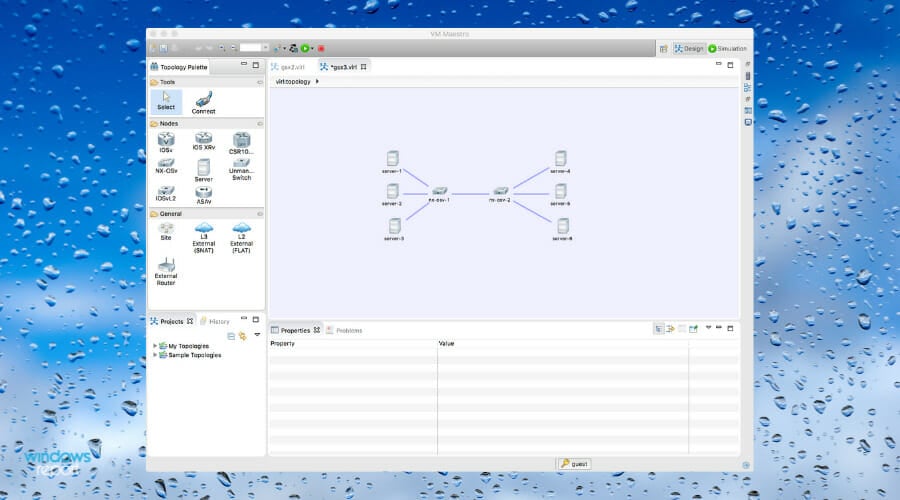Screen dimensions: 900x500
Task: Open Projects panel view menu arrow
Action: click(x=257, y=335)
